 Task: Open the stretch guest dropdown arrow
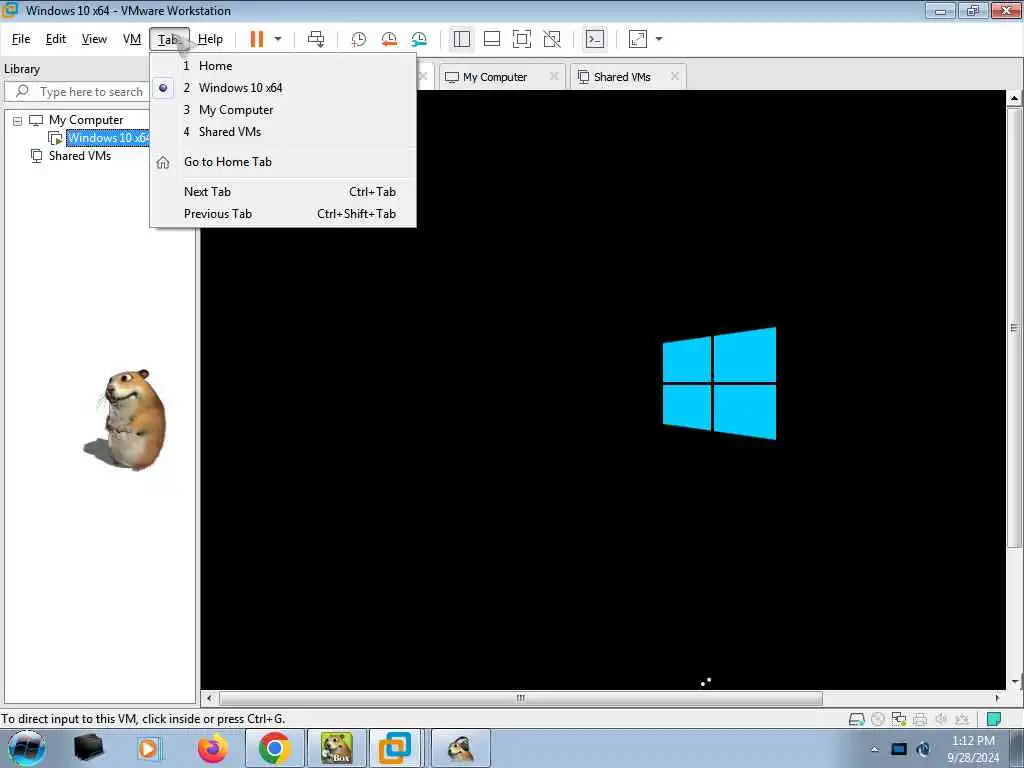659,39
